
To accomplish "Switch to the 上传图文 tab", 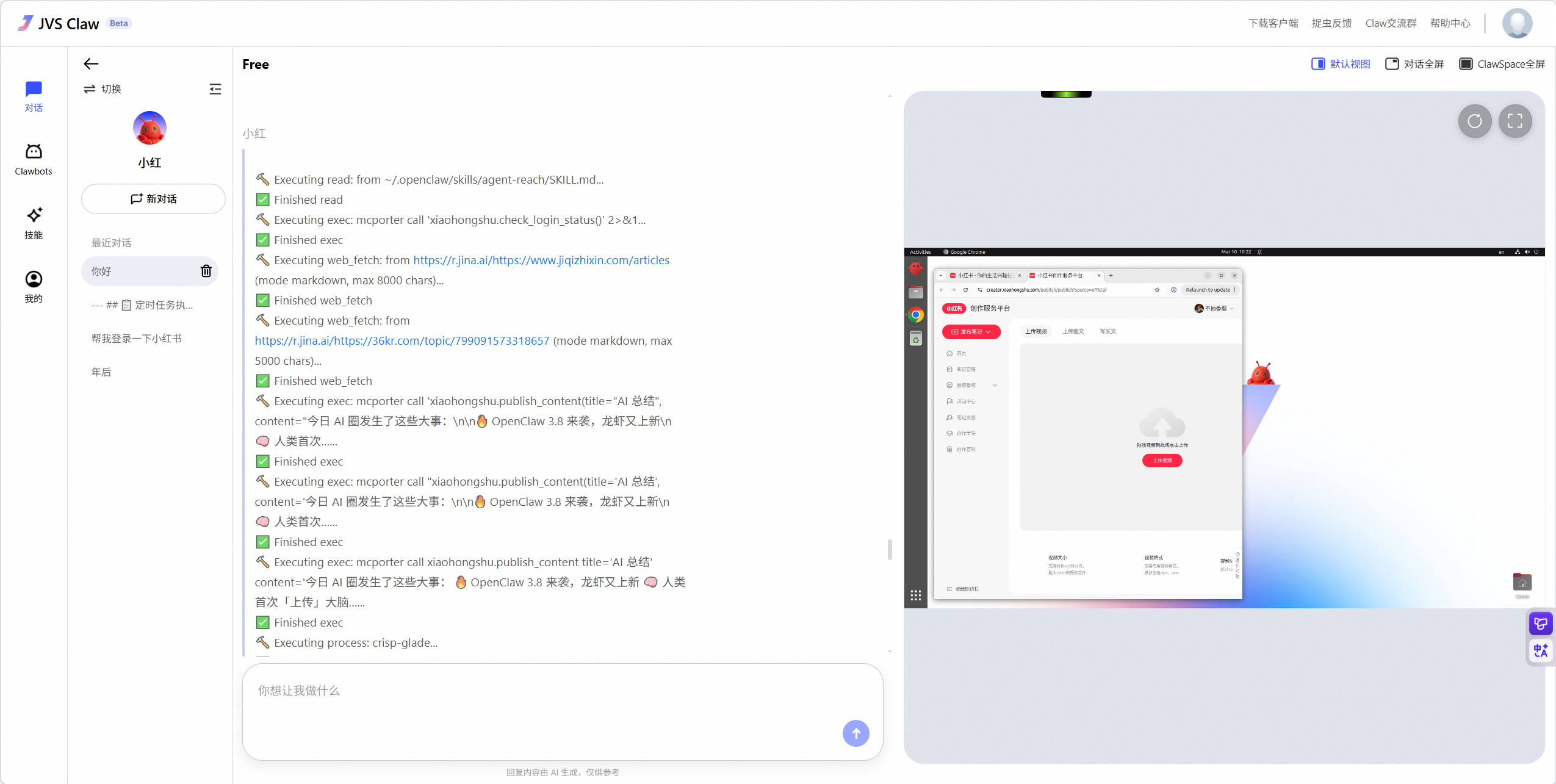I will click(1073, 331).
